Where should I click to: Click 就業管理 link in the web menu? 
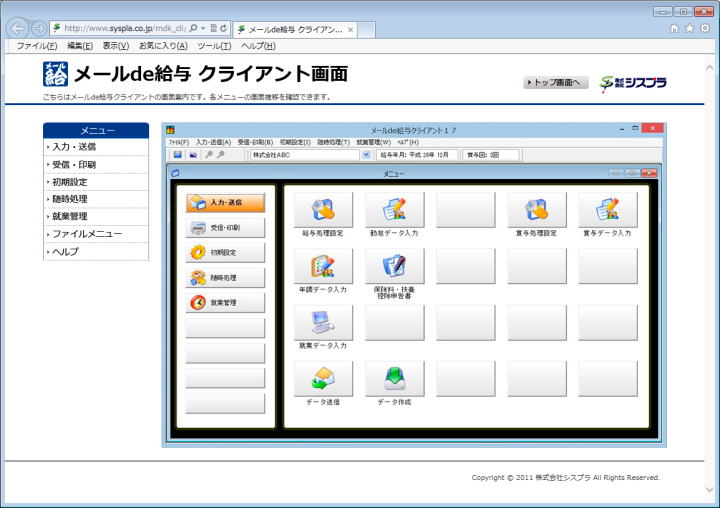click(70, 216)
